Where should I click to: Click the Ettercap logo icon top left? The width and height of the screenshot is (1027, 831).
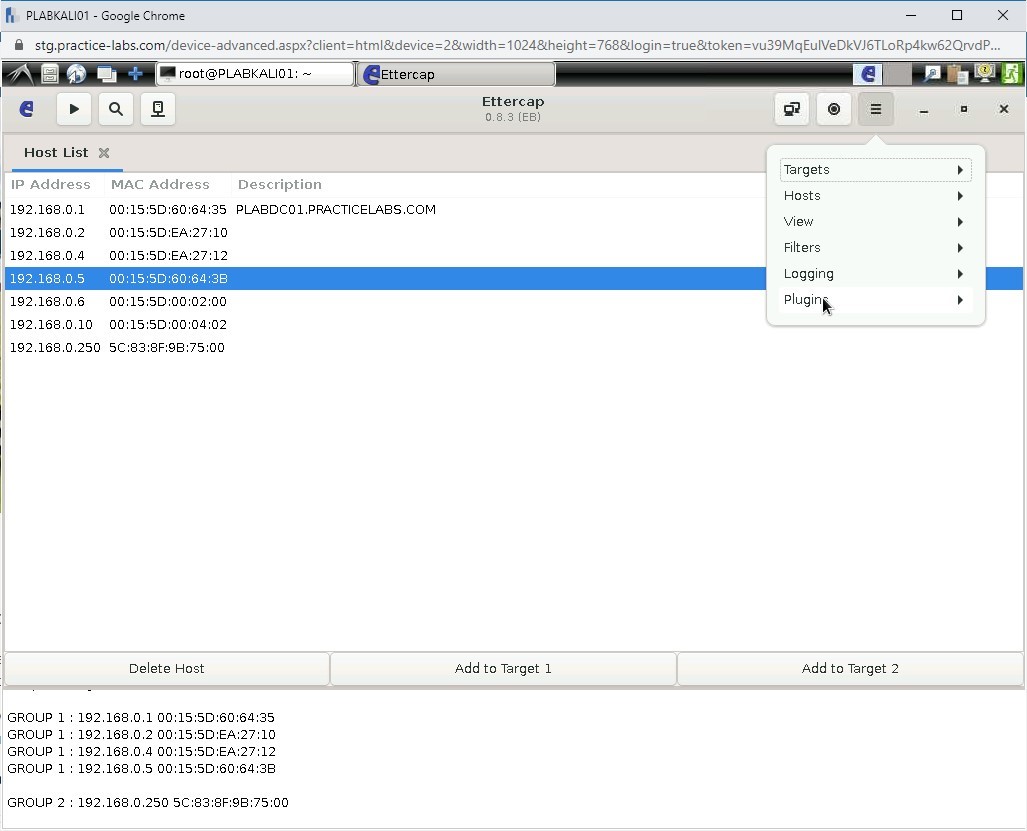(x=26, y=109)
